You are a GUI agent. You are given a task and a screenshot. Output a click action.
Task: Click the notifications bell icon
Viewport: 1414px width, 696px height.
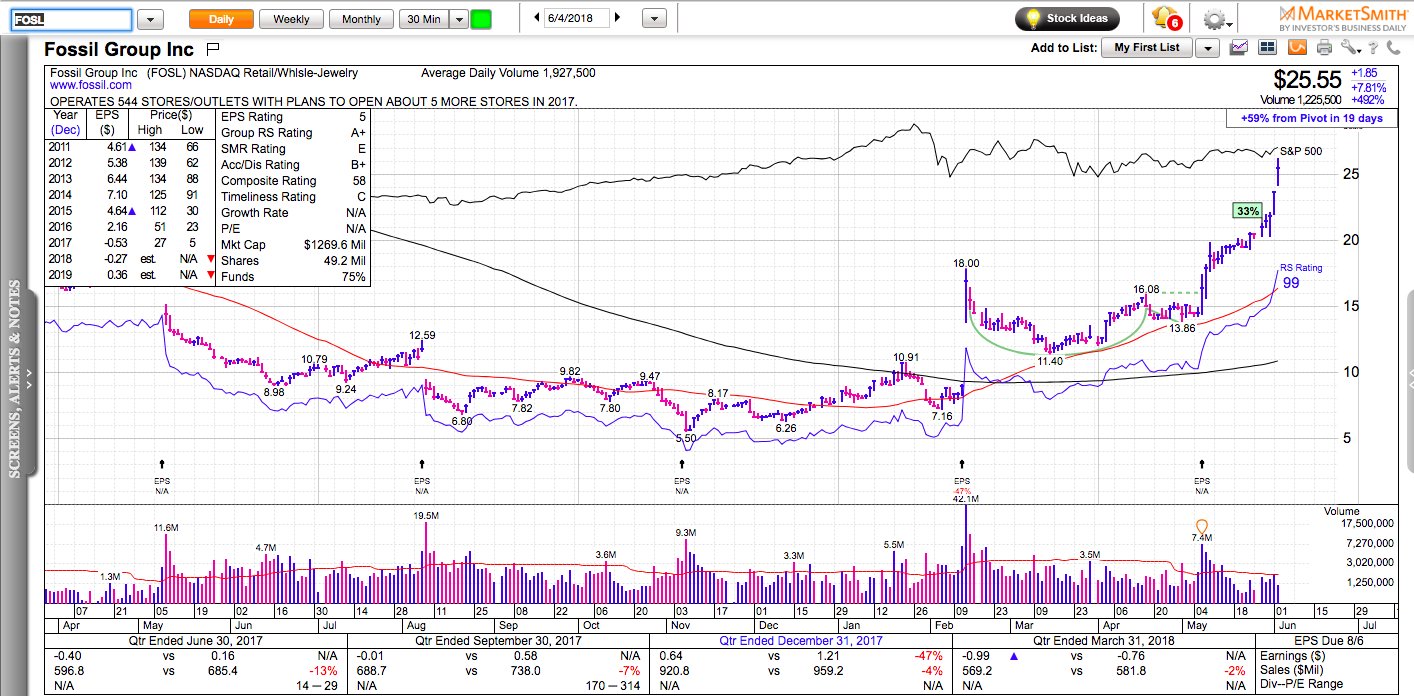tap(1164, 17)
